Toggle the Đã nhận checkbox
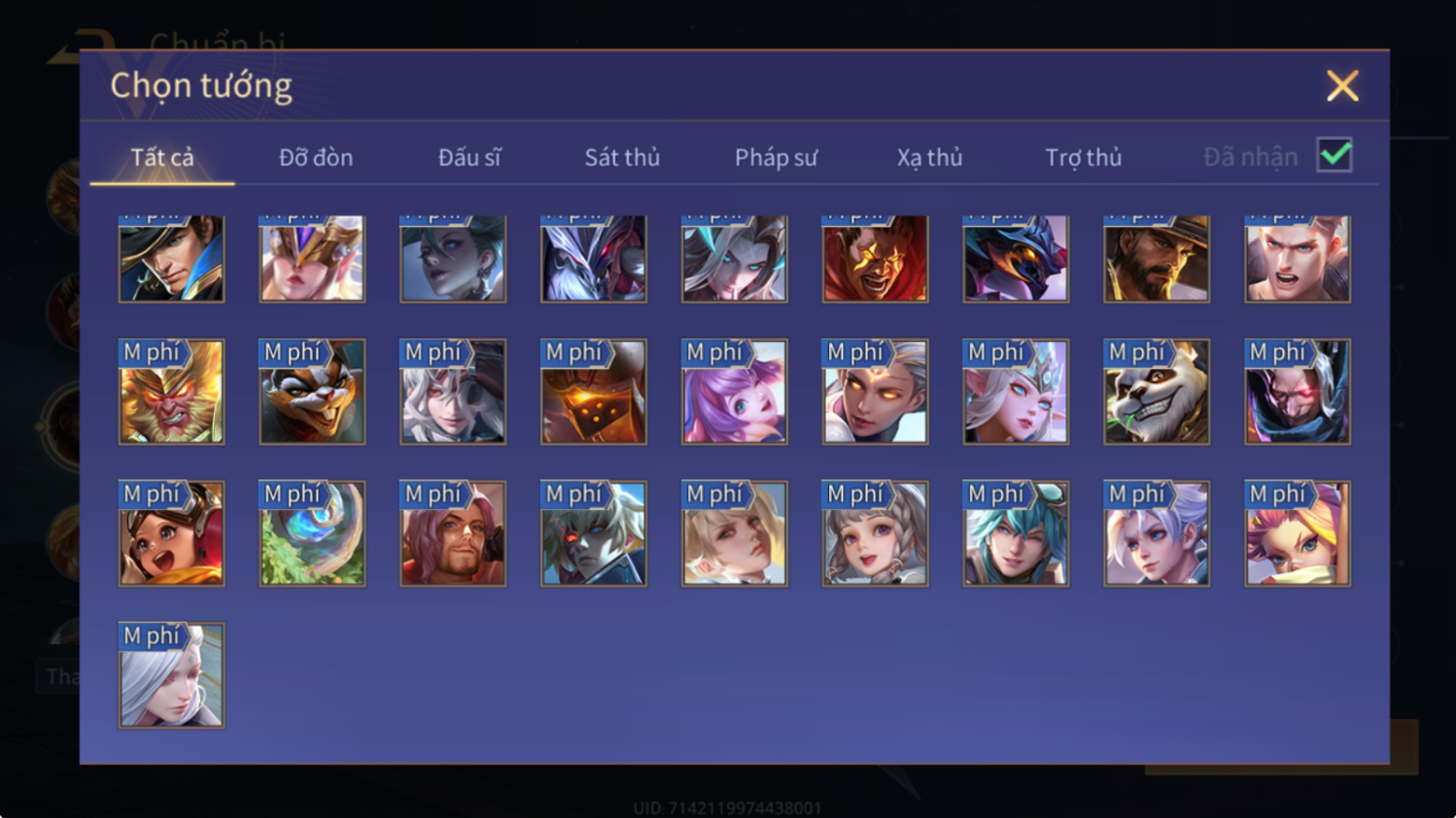The height and width of the screenshot is (818, 1456). pyautogui.click(x=1335, y=155)
